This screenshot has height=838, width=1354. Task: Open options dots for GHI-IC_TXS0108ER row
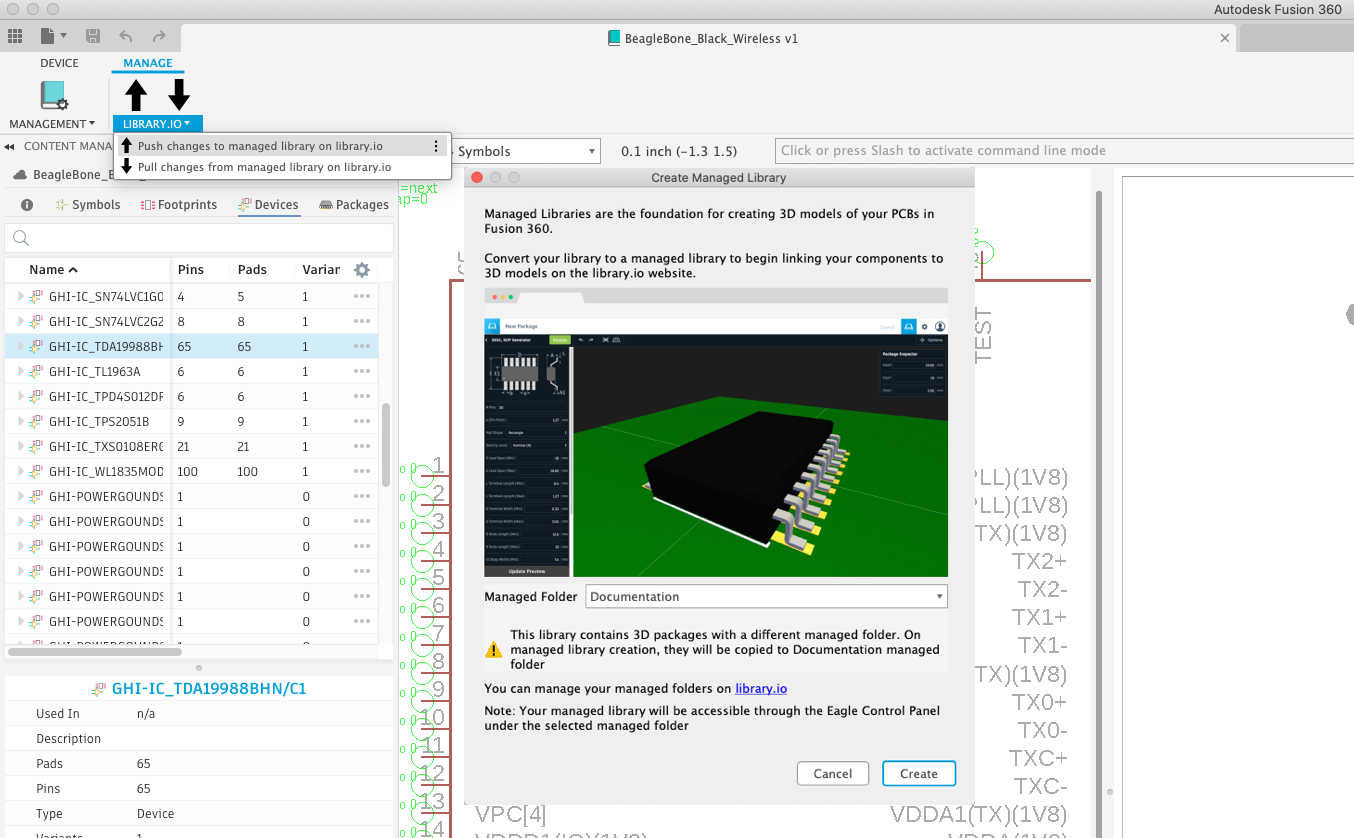(362, 447)
